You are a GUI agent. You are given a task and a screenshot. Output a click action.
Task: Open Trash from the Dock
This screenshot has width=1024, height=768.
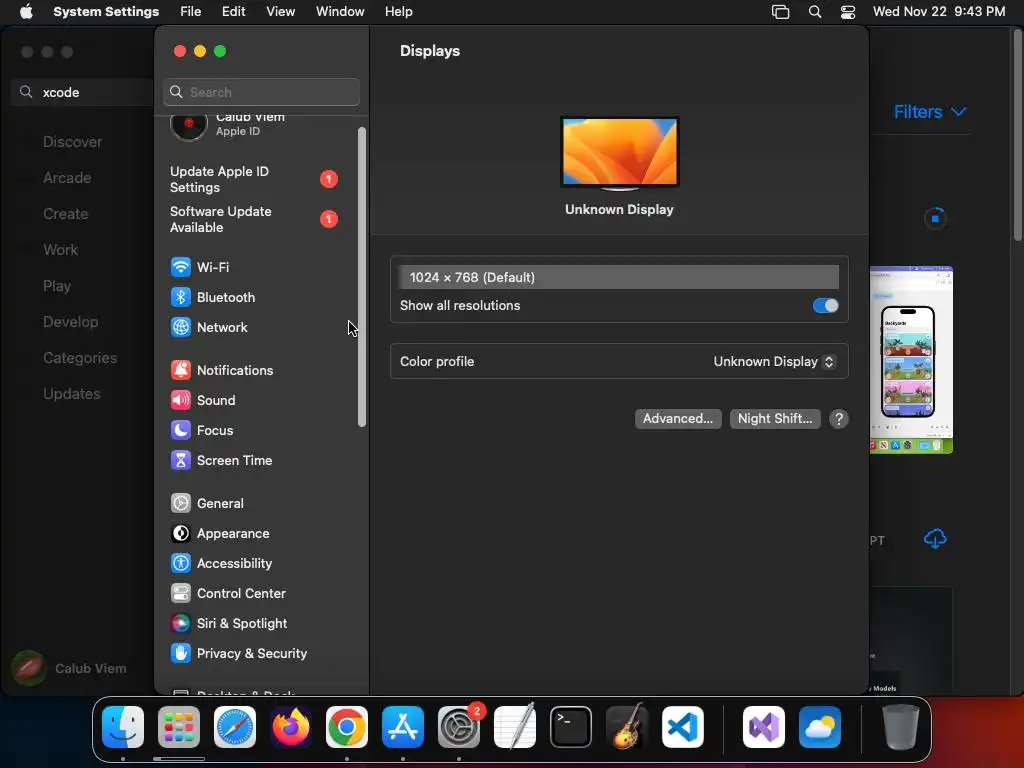point(901,727)
